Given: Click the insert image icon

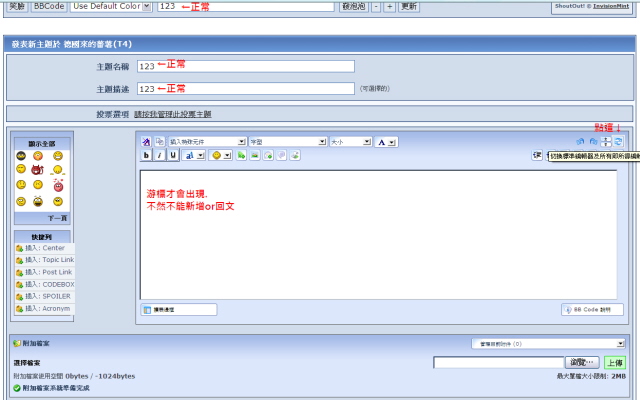Looking at the screenshot, I should 255,155.
